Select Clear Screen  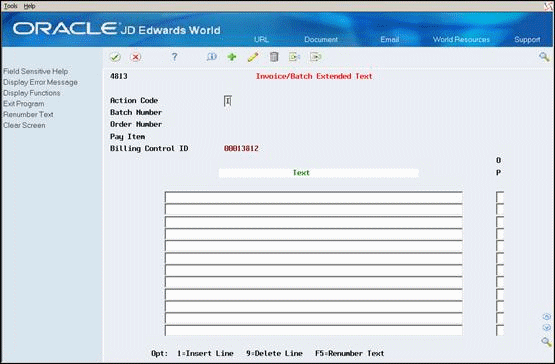coord(24,125)
